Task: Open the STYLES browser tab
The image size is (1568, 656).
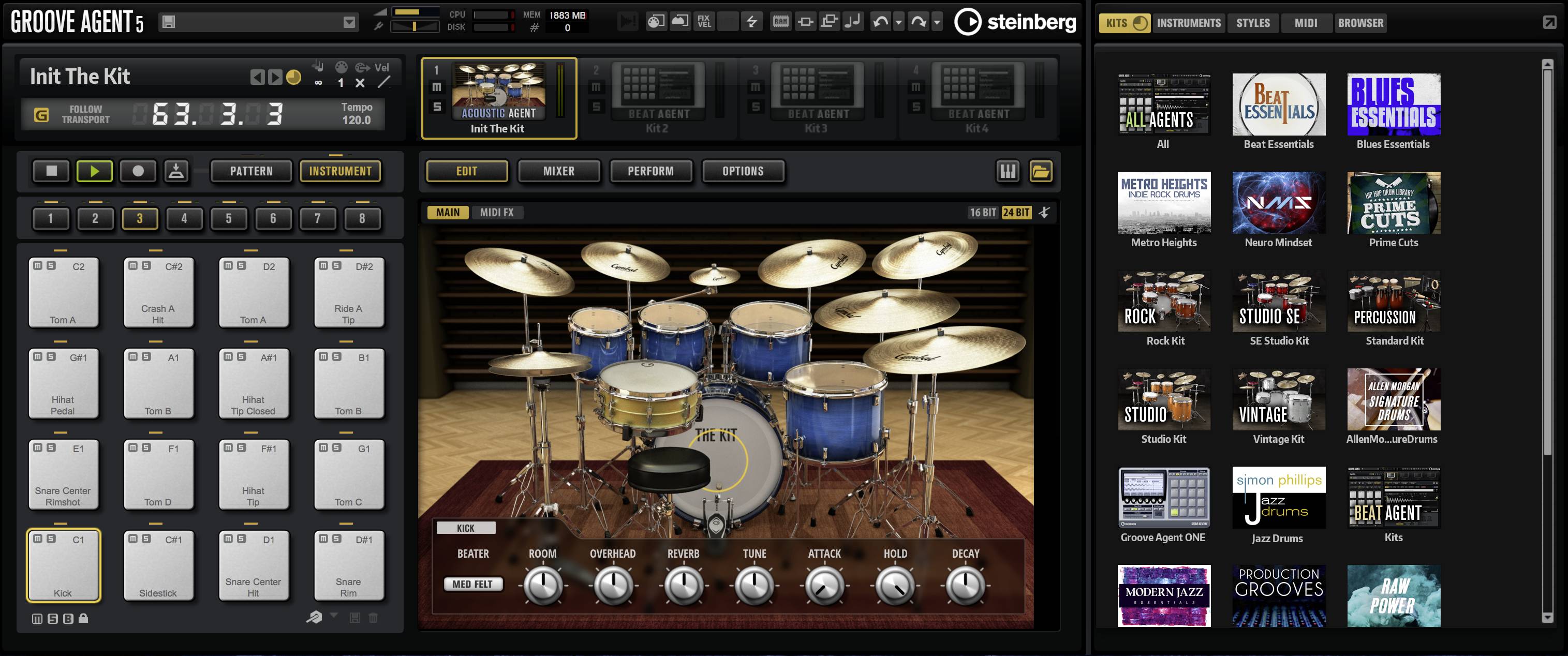Action: tap(1253, 23)
